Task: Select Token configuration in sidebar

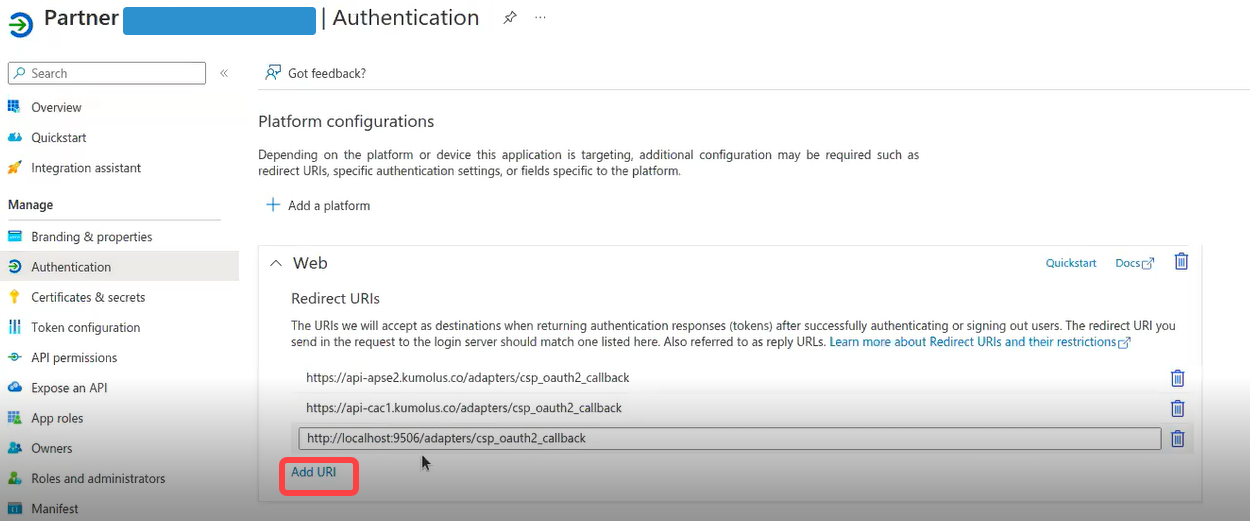Action: [85, 327]
